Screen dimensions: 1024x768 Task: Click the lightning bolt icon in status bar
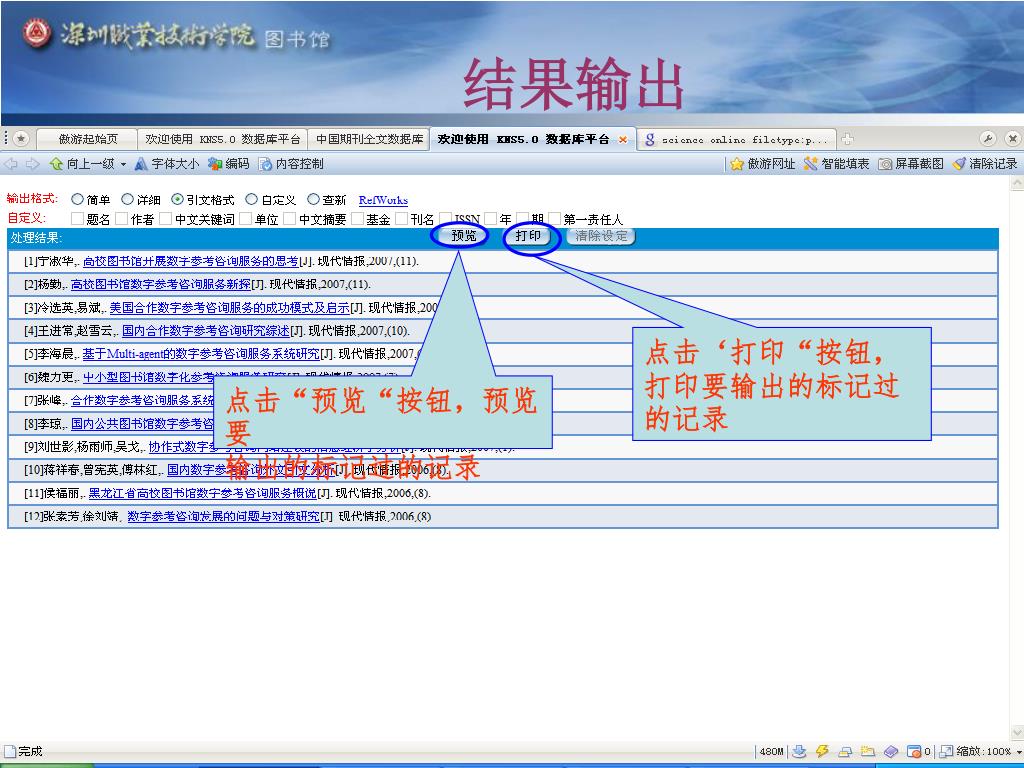tap(822, 752)
